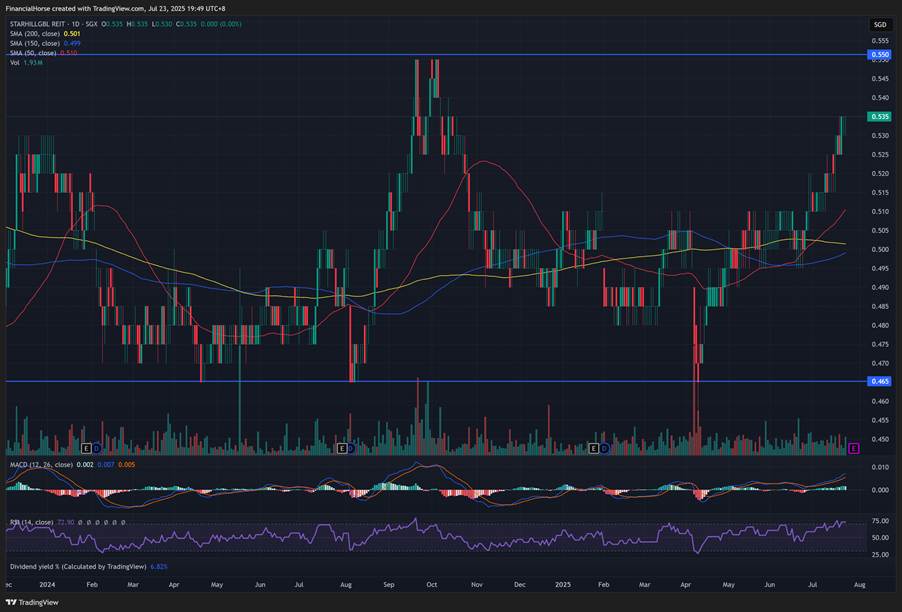The height and width of the screenshot is (612, 902).
Task: Click the yellow 0.501 SMA 200 value
Action: pyautogui.click(x=72, y=34)
